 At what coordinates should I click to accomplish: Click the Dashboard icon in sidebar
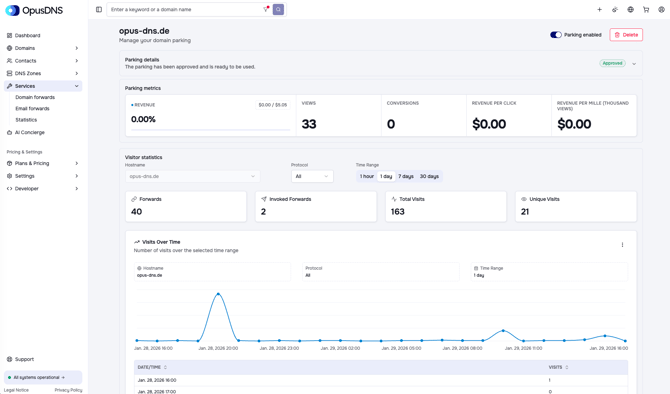[x=9, y=35]
